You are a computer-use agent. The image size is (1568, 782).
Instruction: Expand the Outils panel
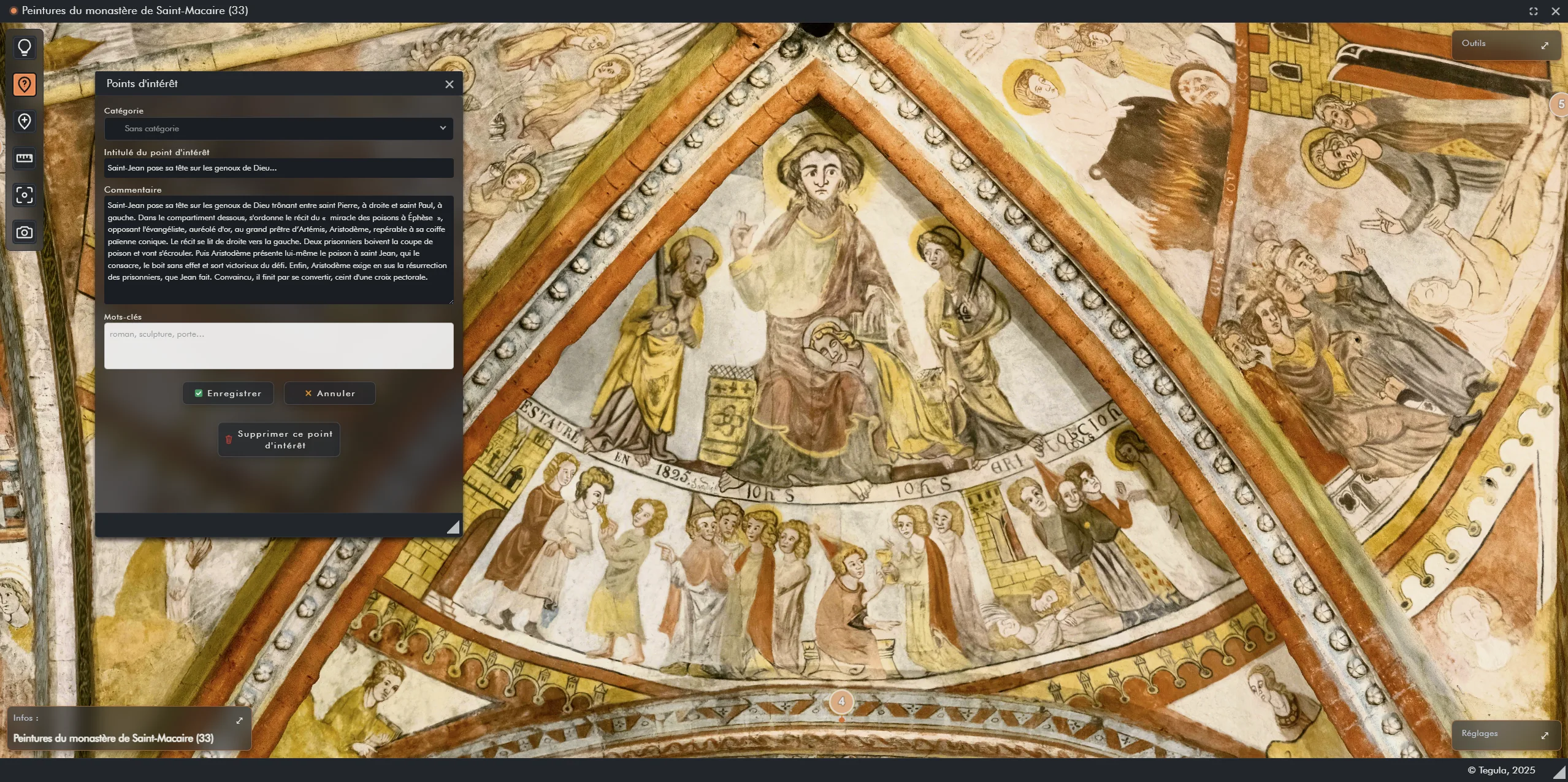(x=1545, y=45)
